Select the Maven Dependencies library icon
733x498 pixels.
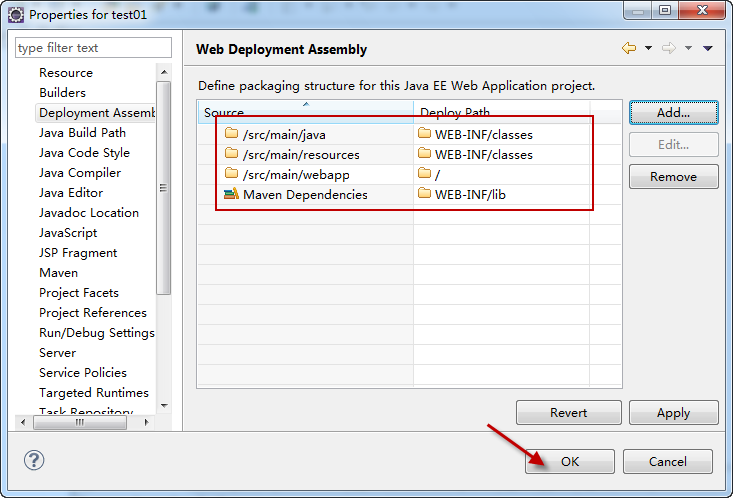tap(231, 194)
